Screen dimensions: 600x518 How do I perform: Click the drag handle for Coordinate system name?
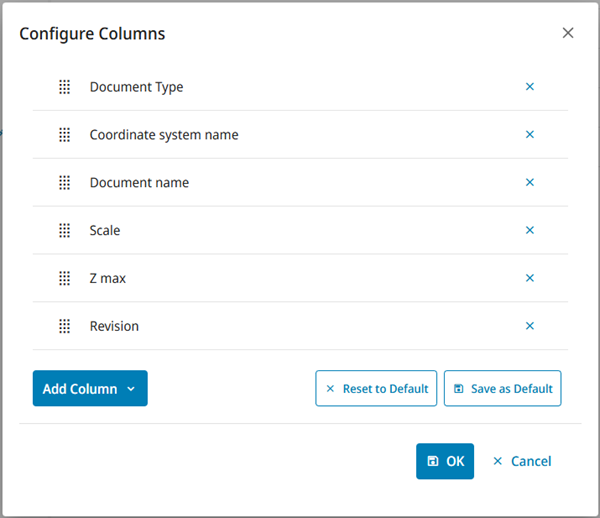click(64, 135)
